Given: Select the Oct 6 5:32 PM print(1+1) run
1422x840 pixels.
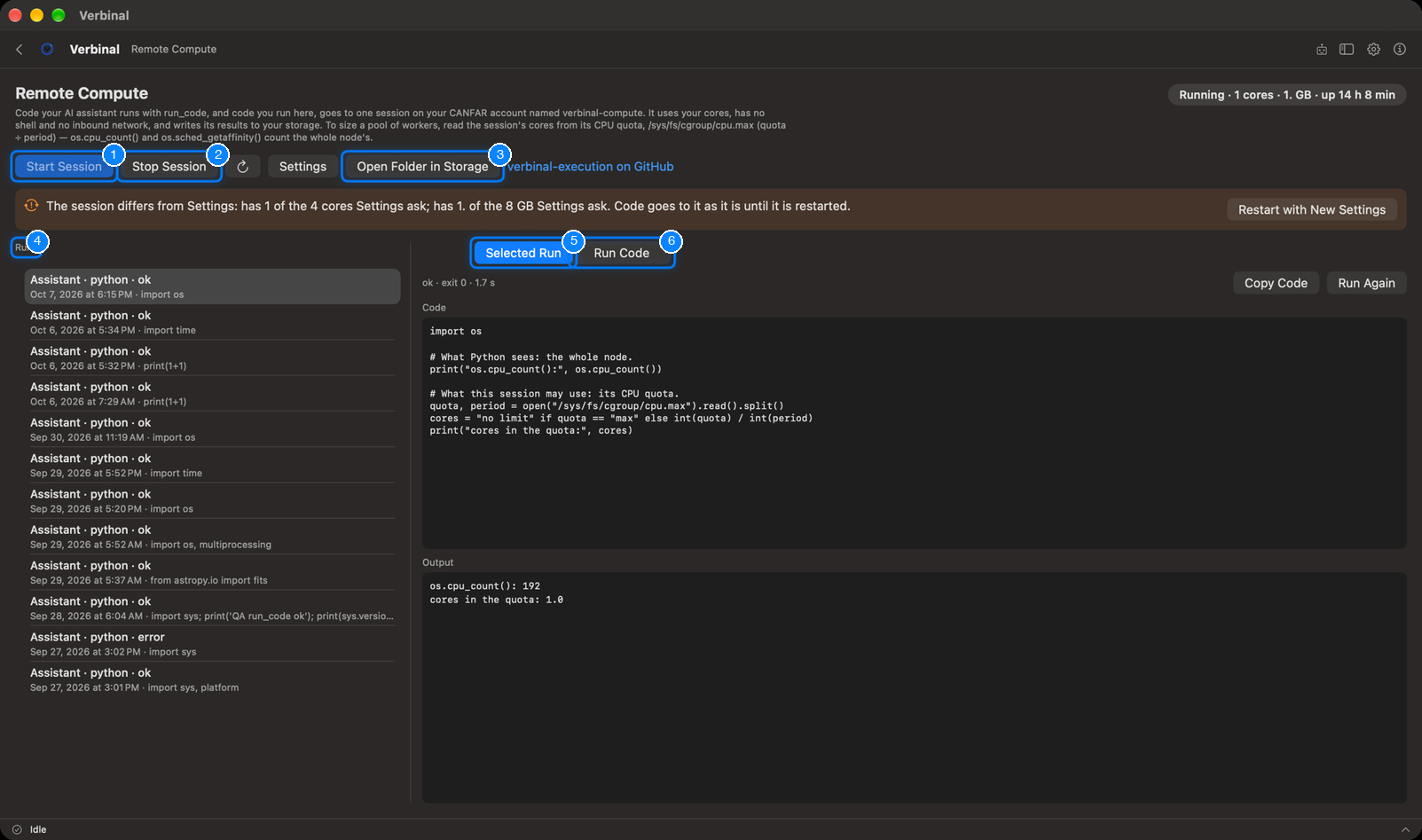Looking at the screenshot, I should [212, 358].
